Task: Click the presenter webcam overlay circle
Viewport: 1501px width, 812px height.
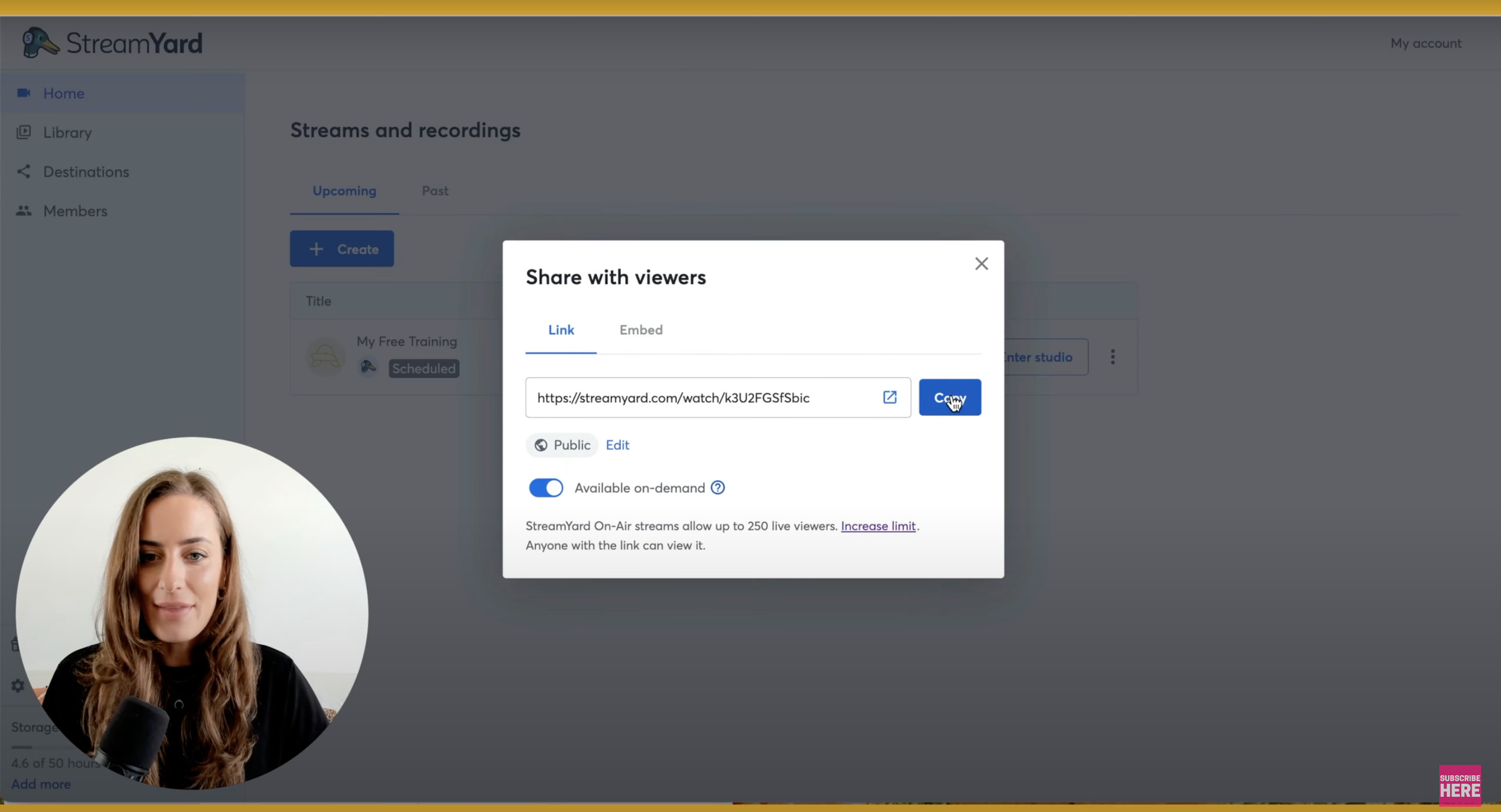Action: [192, 613]
